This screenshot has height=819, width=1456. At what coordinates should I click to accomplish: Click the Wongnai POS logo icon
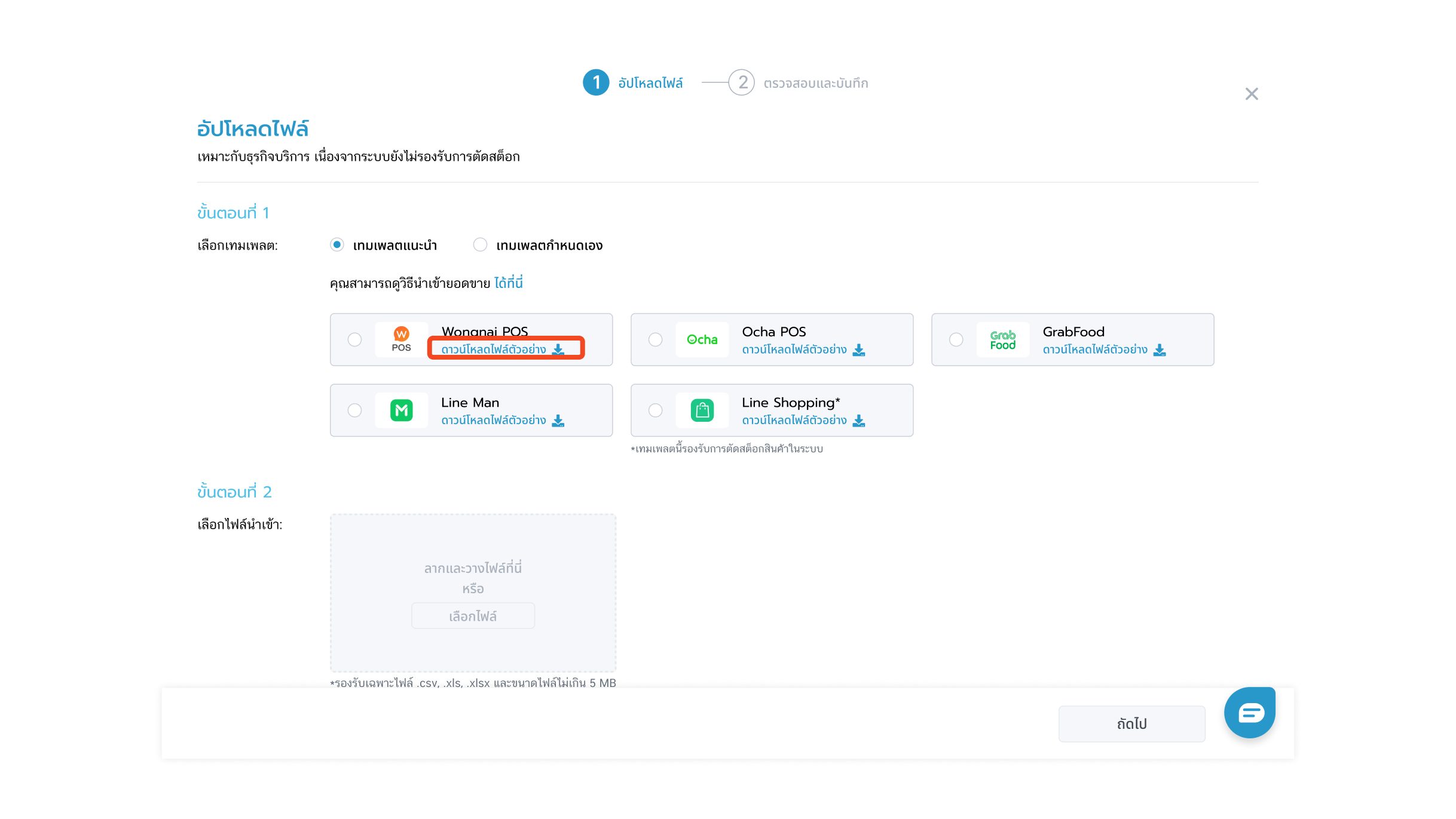(x=401, y=339)
